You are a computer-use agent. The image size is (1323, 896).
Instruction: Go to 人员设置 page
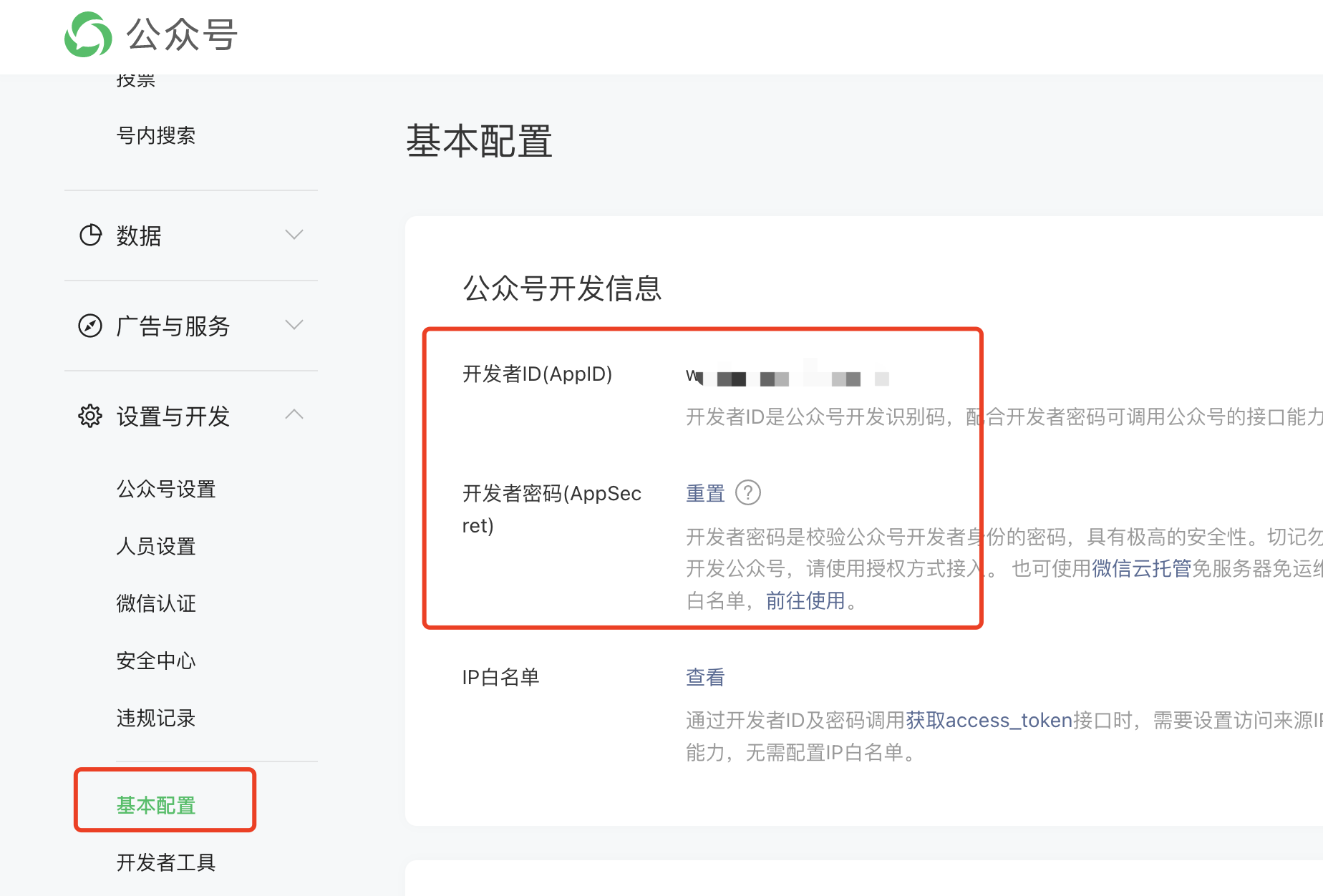coord(156,546)
